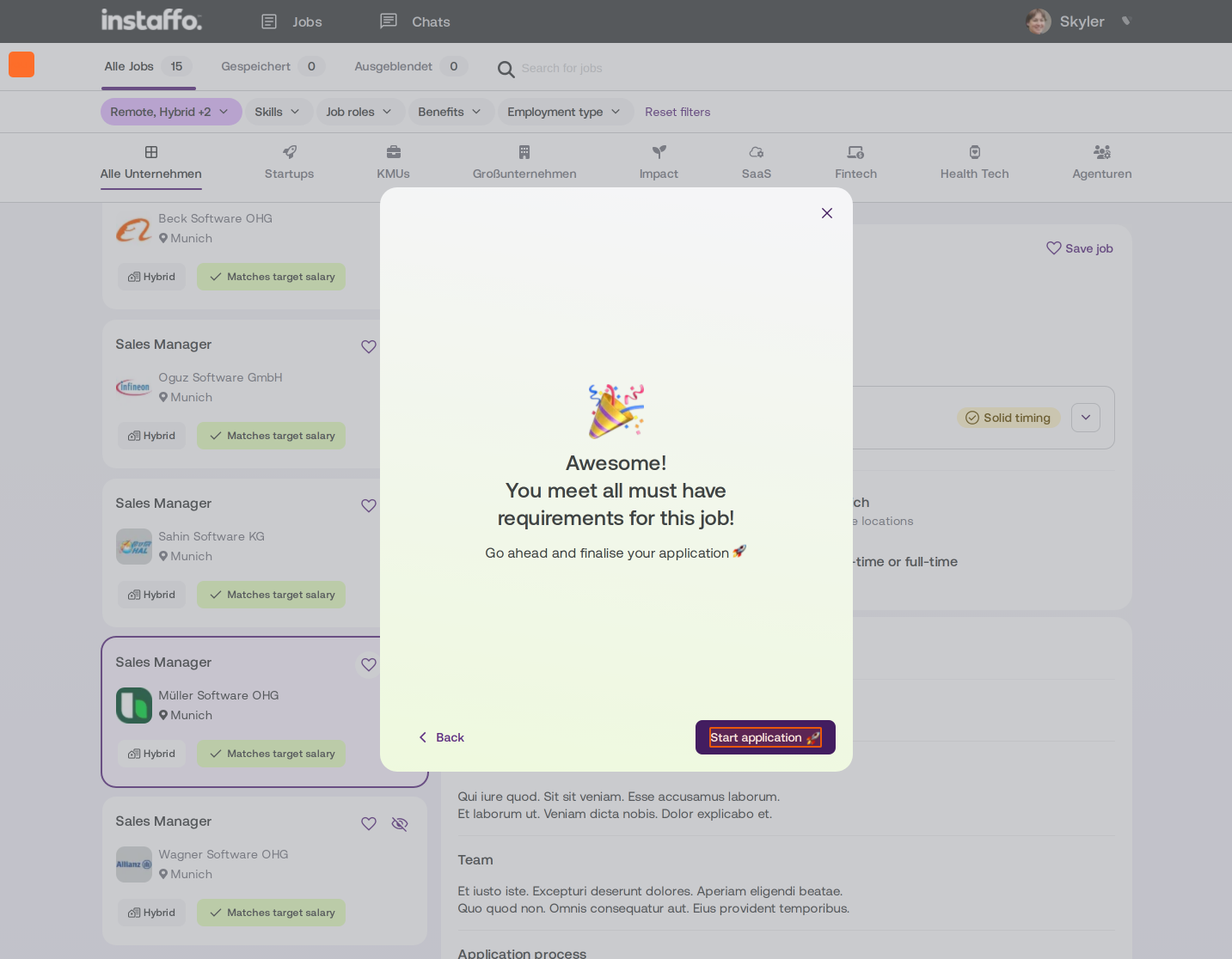Open the Benefits filter dropdown
The image size is (1232, 959).
pyautogui.click(x=451, y=112)
